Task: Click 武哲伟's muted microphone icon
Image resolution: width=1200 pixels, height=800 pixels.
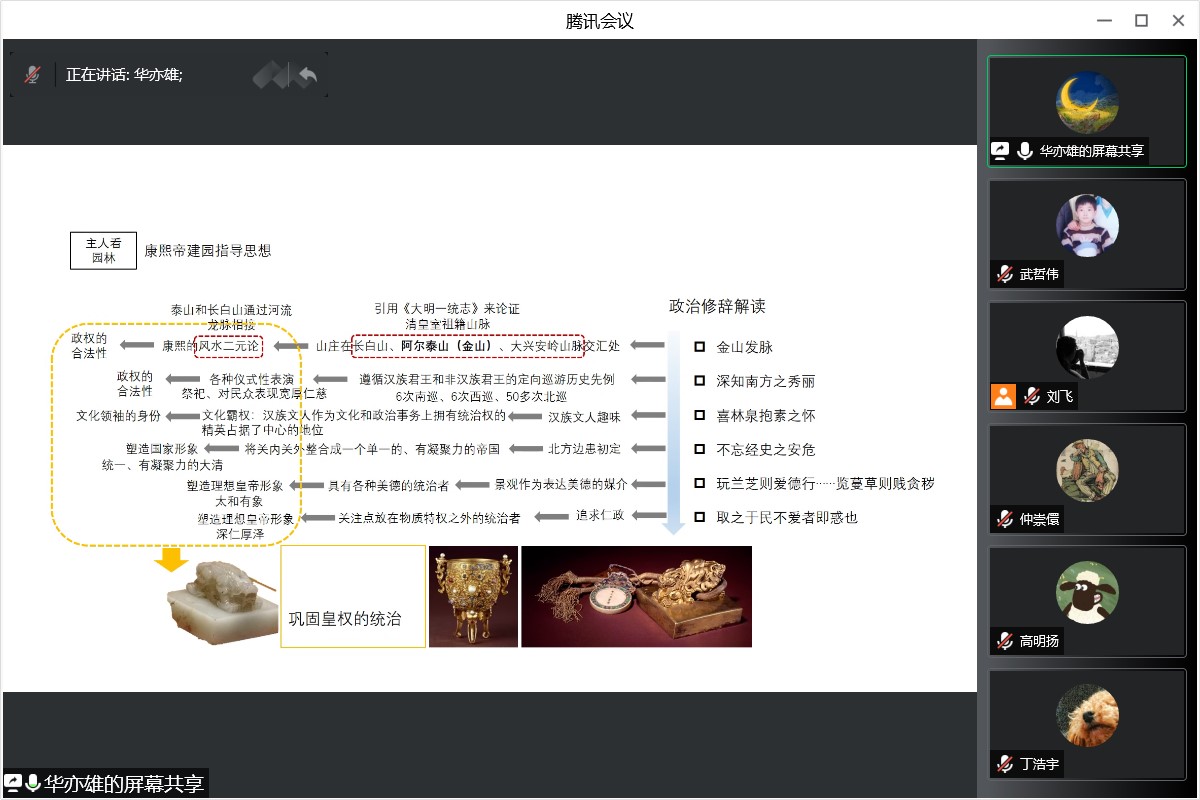Action: [x=1004, y=274]
